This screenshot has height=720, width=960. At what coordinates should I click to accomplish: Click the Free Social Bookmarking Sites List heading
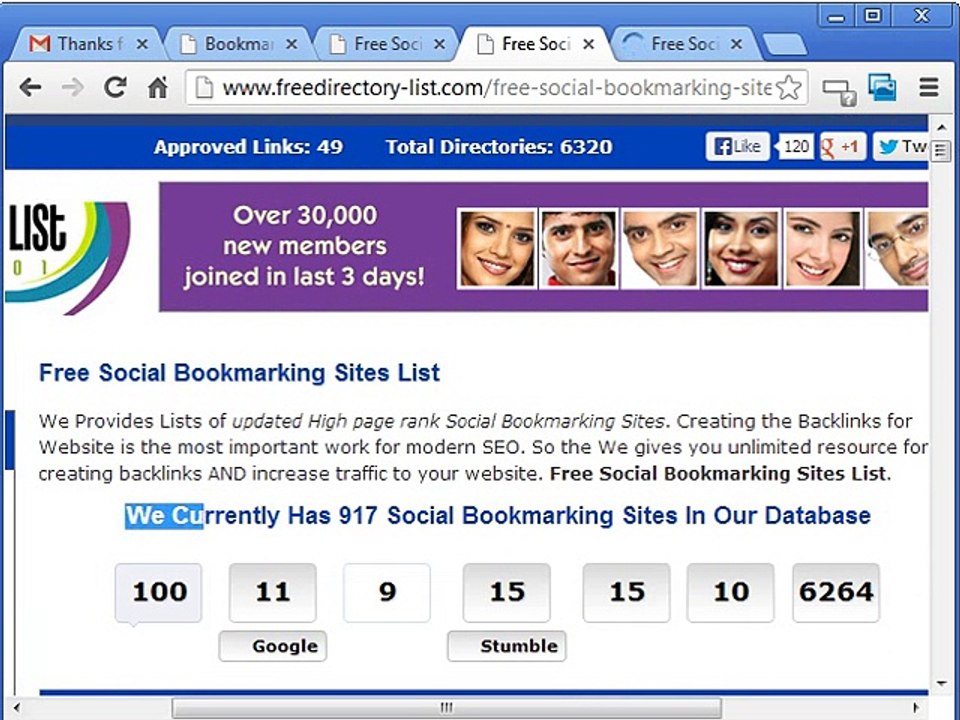pyautogui.click(x=239, y=372)
